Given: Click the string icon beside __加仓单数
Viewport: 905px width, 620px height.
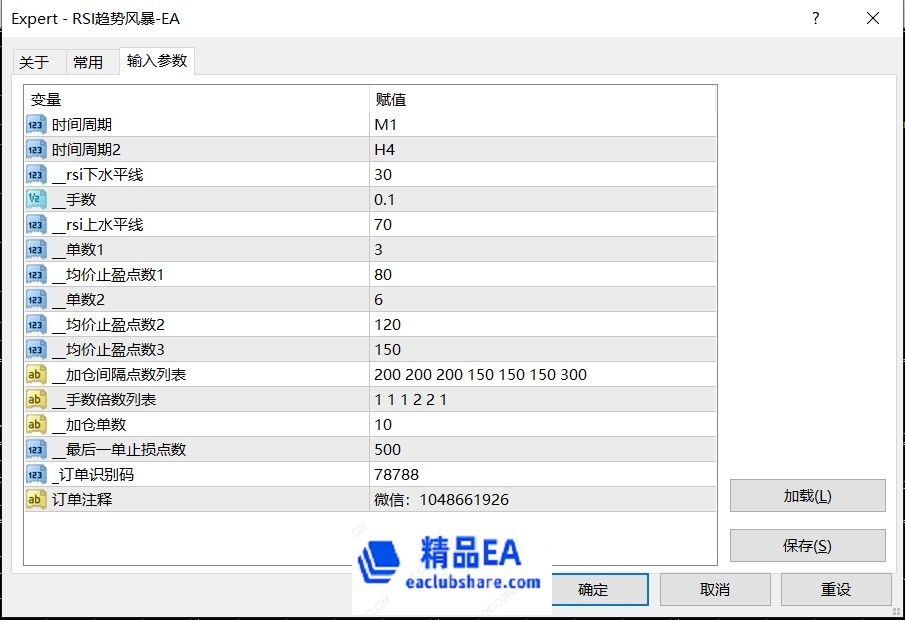Looking at the screenshot, I should coord(36,424).
